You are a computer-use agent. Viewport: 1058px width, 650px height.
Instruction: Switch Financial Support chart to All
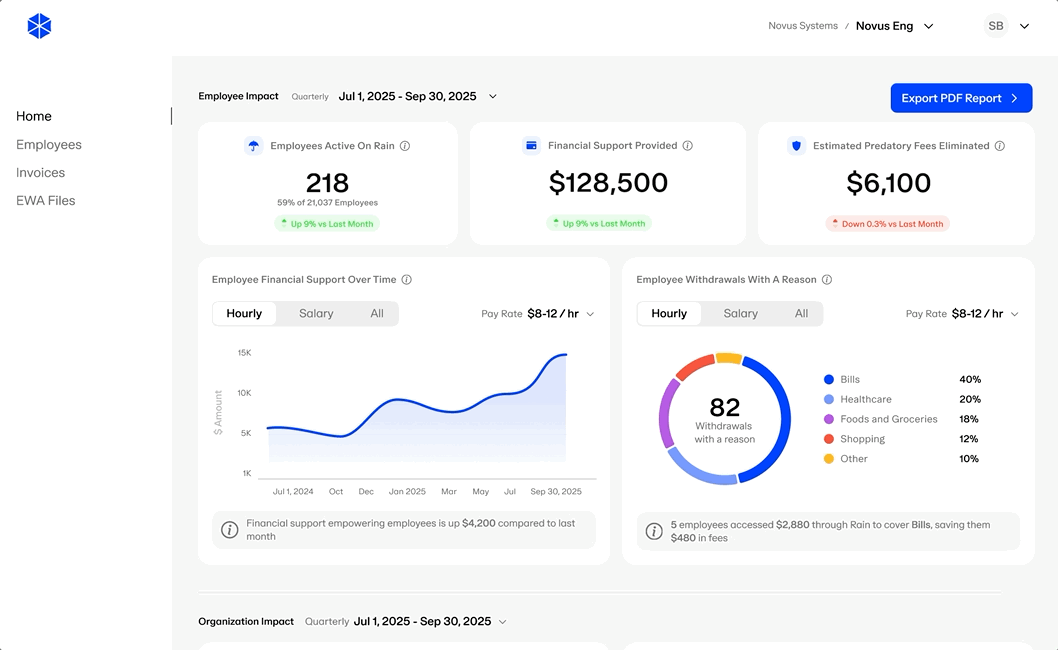(377, 314)
